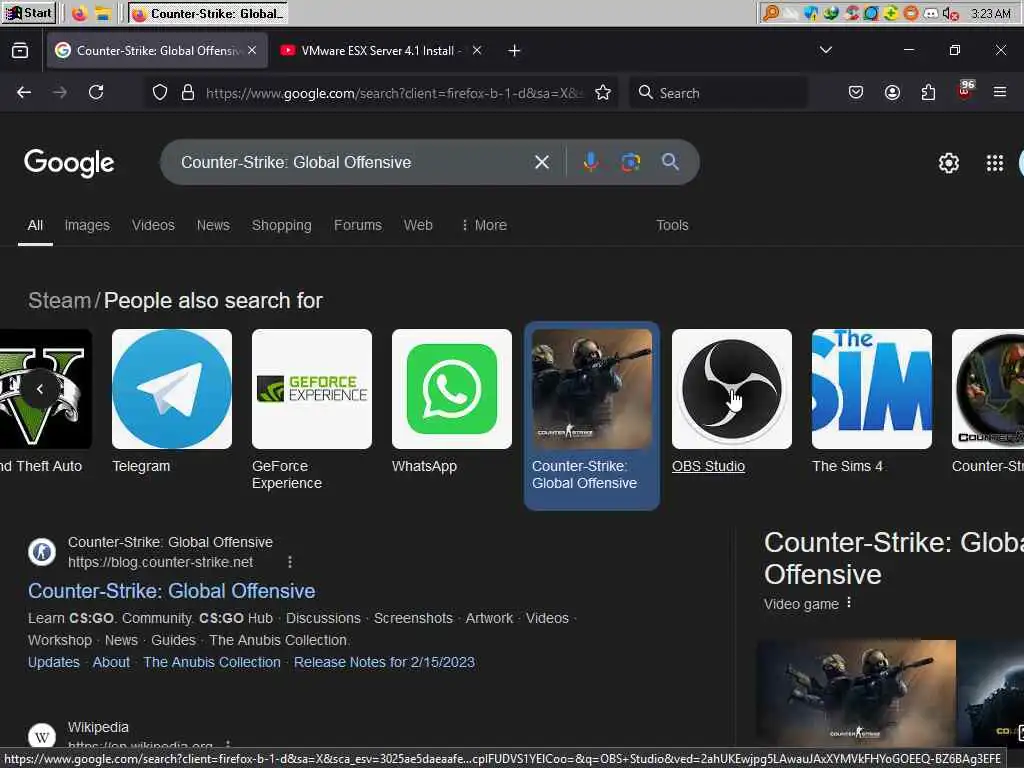Click the 3:23 AM taskbar clock
Image resolution: width=1024 pixels, height=768 pixels.
coord(990,13)
